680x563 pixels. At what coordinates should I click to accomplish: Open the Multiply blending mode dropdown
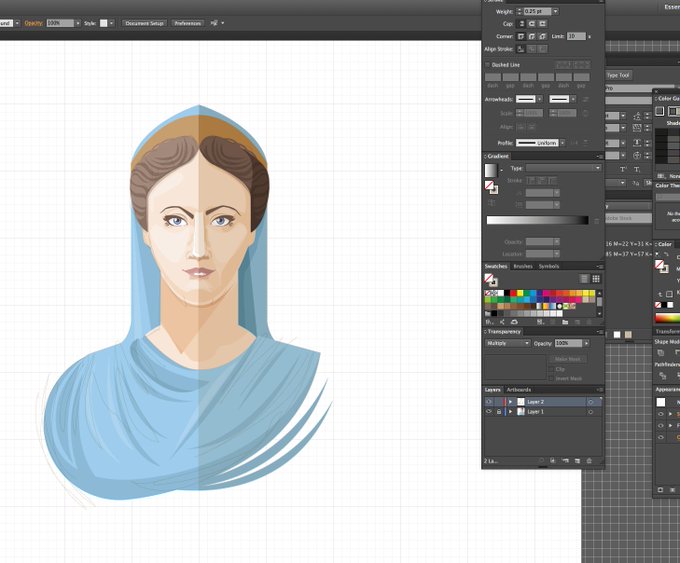(x=508, y=343)
